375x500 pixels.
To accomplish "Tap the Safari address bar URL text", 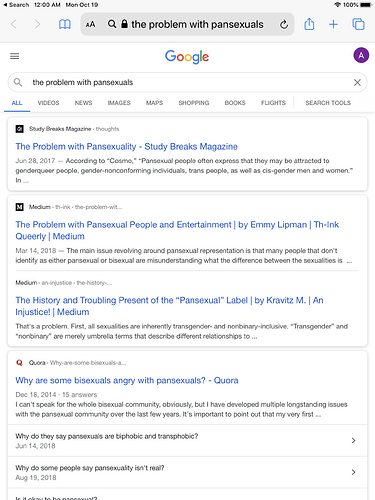I will pyautogui.click(x=197, y=24).
